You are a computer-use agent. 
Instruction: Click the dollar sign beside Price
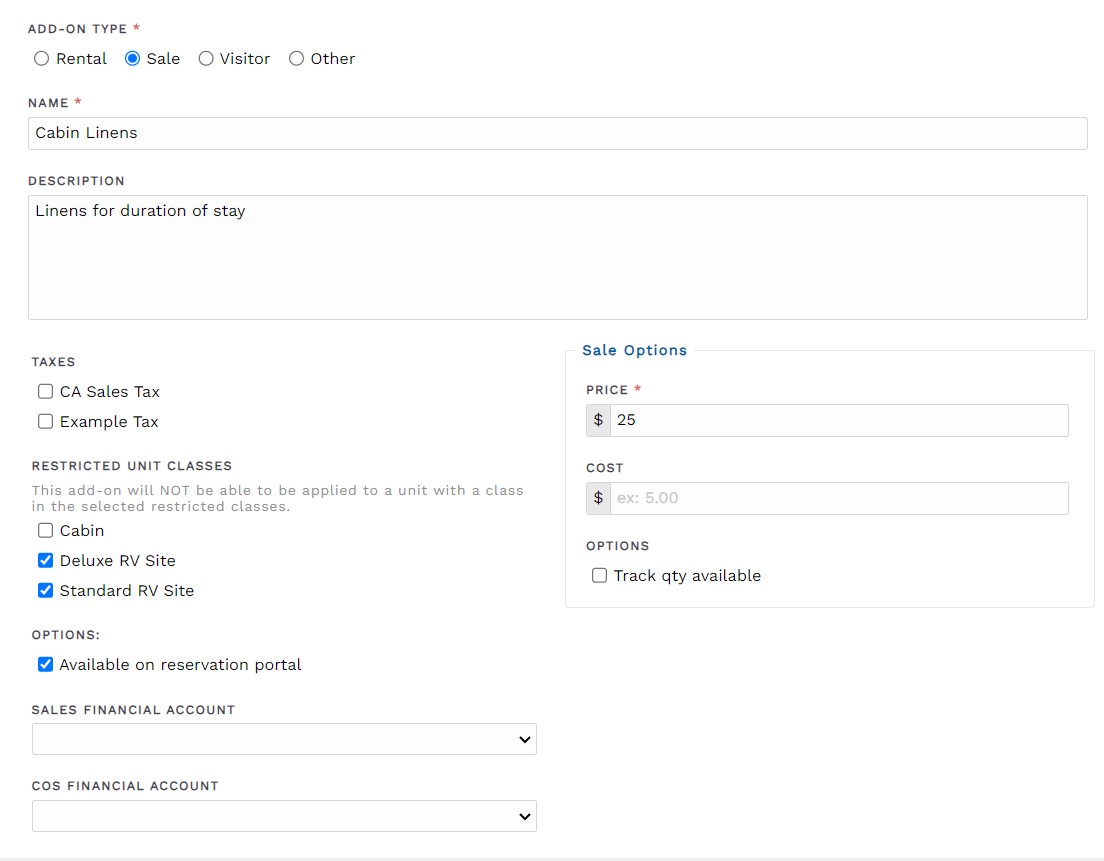coord(598,420)
